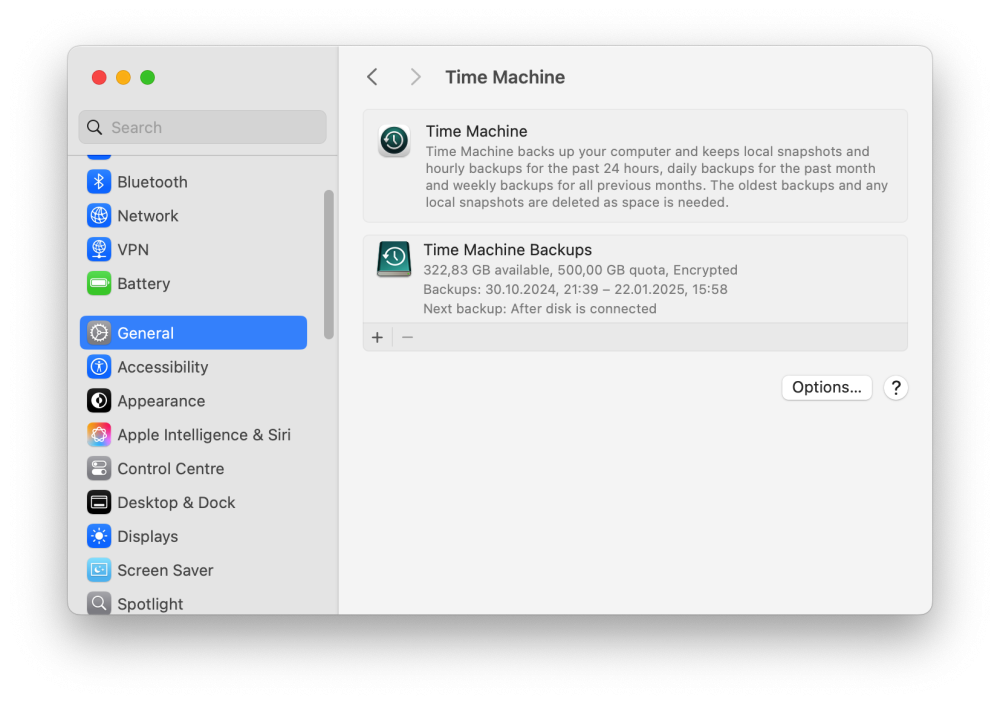The height and width of the screenshot is (704, 1000).
Task: Click the Bluetooth icon in sidebar
Action: click(99, 182)
